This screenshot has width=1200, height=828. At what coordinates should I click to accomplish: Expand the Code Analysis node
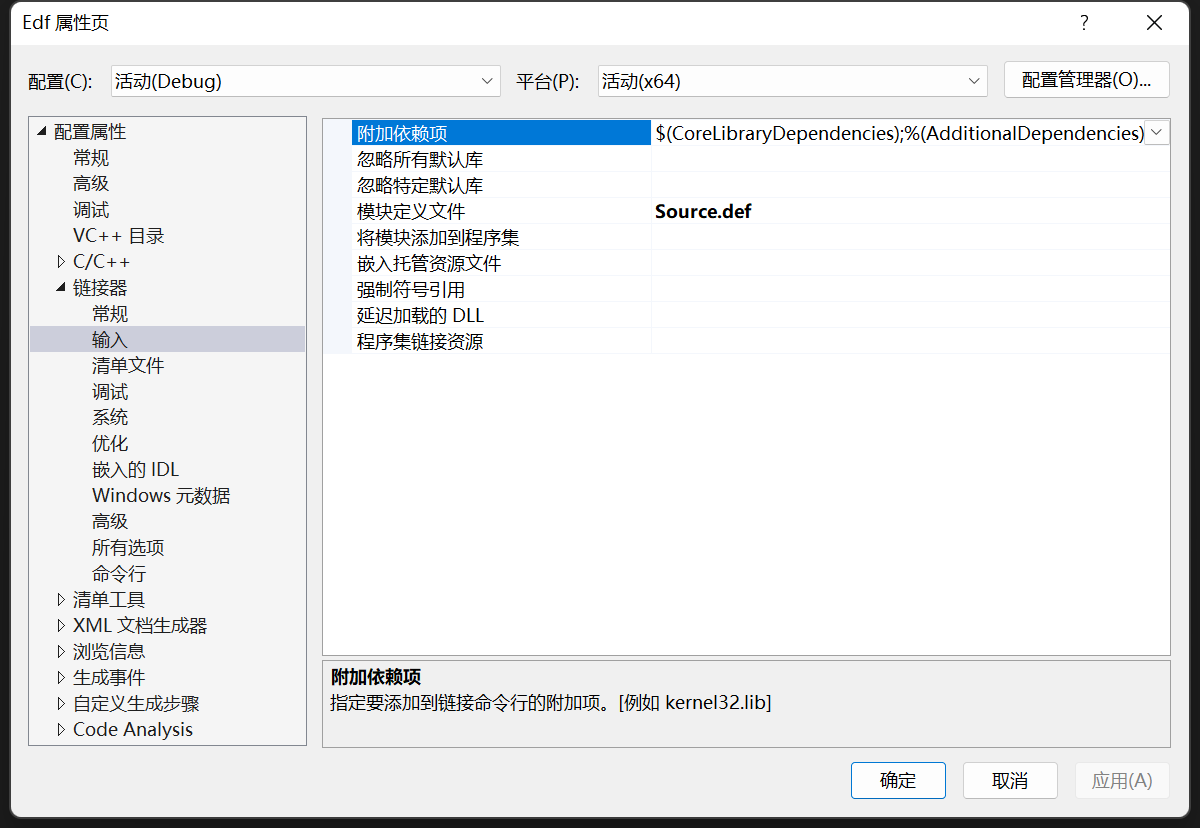pos(61,730)
